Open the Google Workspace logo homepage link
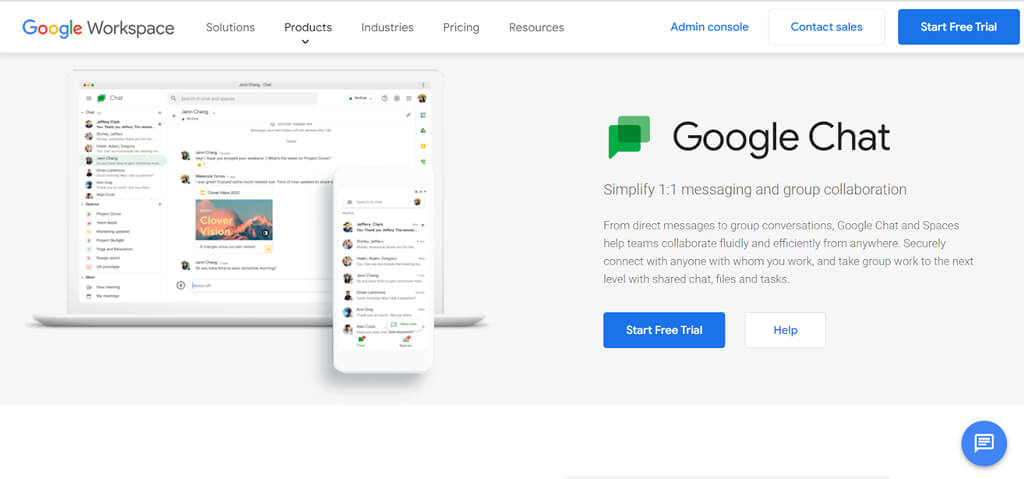 coord(98,28)
